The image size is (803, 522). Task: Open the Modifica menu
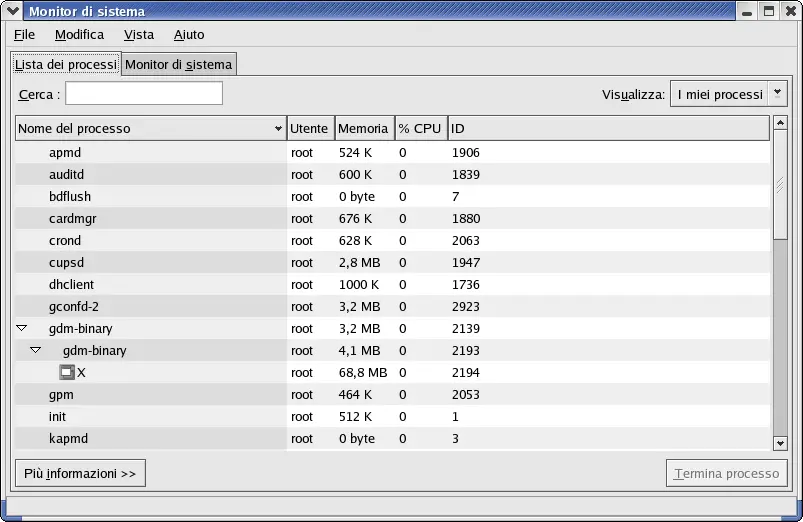(79, 35)
